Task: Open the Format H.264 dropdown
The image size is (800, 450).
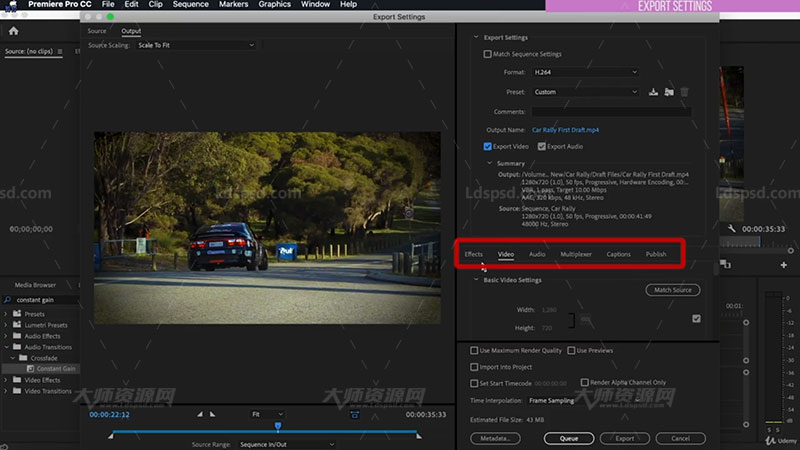Action: [585, 72]
